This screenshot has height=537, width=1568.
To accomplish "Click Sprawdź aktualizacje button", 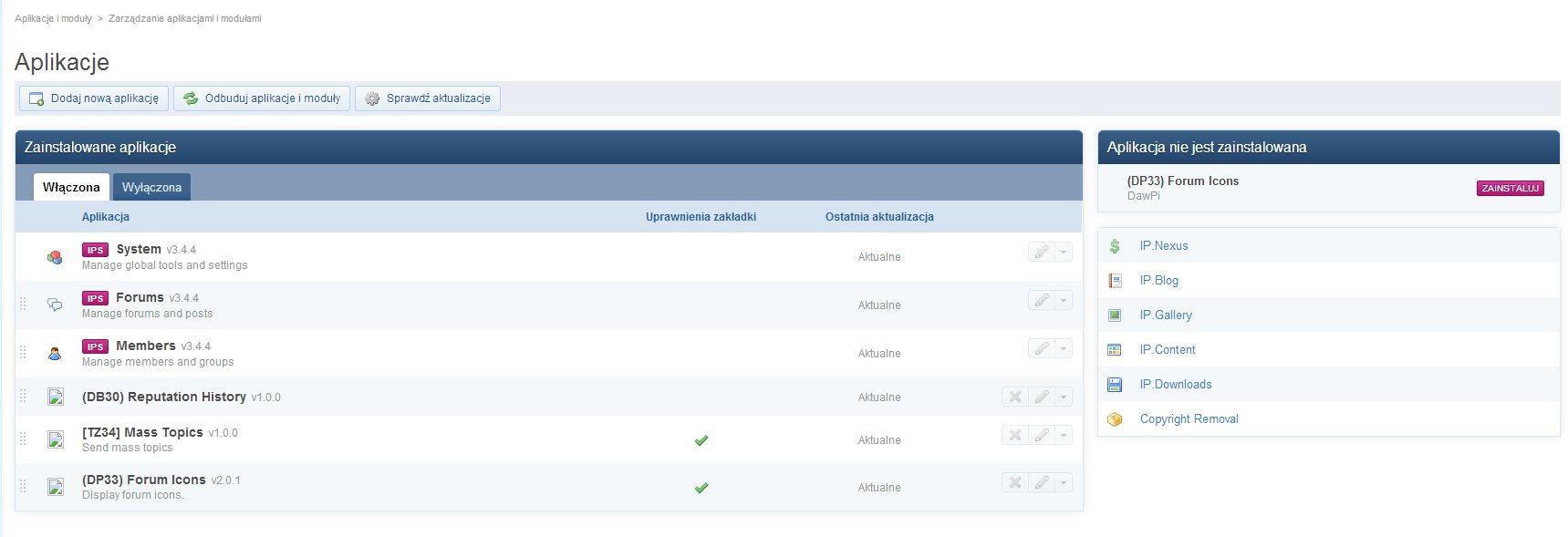I will (428, 98).
